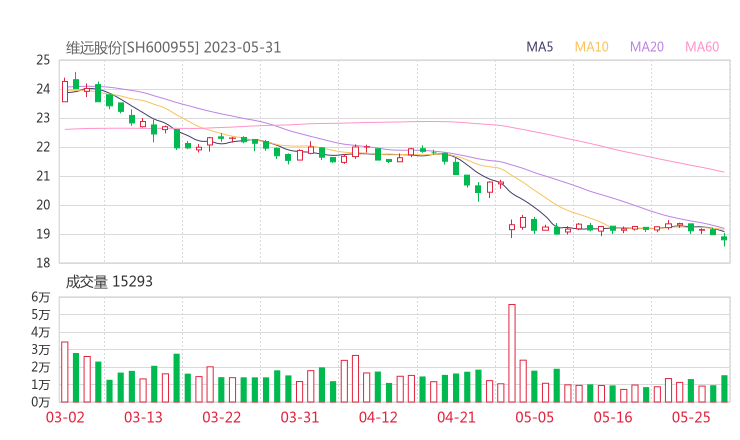Click the 05-16 date axis label
740x440 pixels.
(x=613, y=417)
